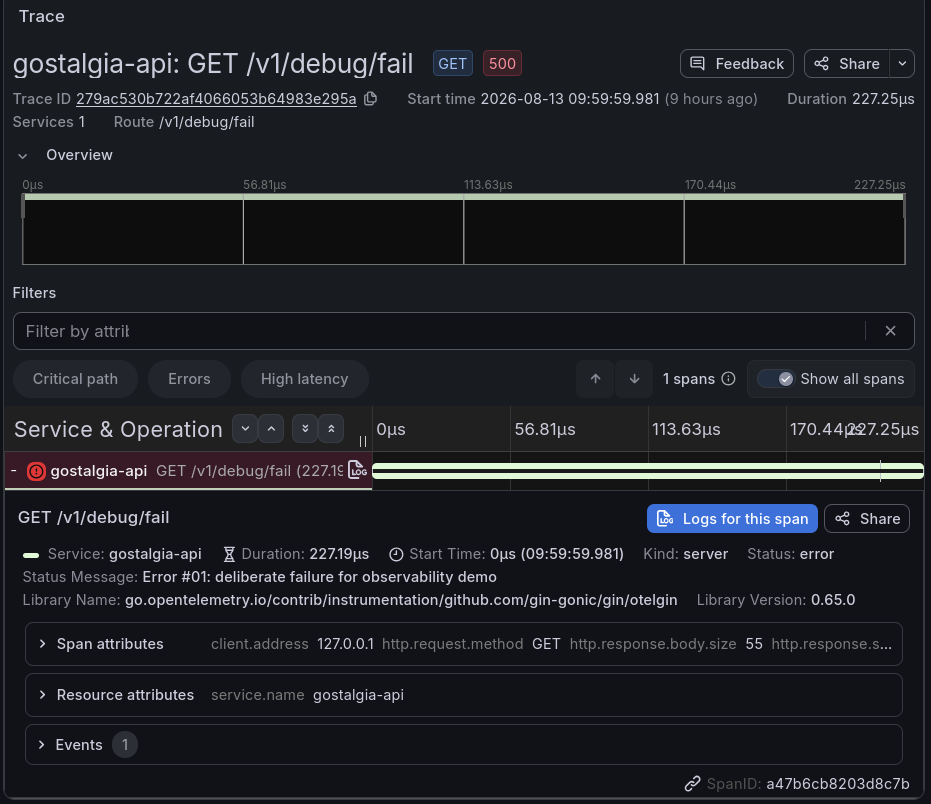Show info for 1 spans count
The width and height of the screenshot is (931, 804).
pyautogui.click(x=729, y=379)
